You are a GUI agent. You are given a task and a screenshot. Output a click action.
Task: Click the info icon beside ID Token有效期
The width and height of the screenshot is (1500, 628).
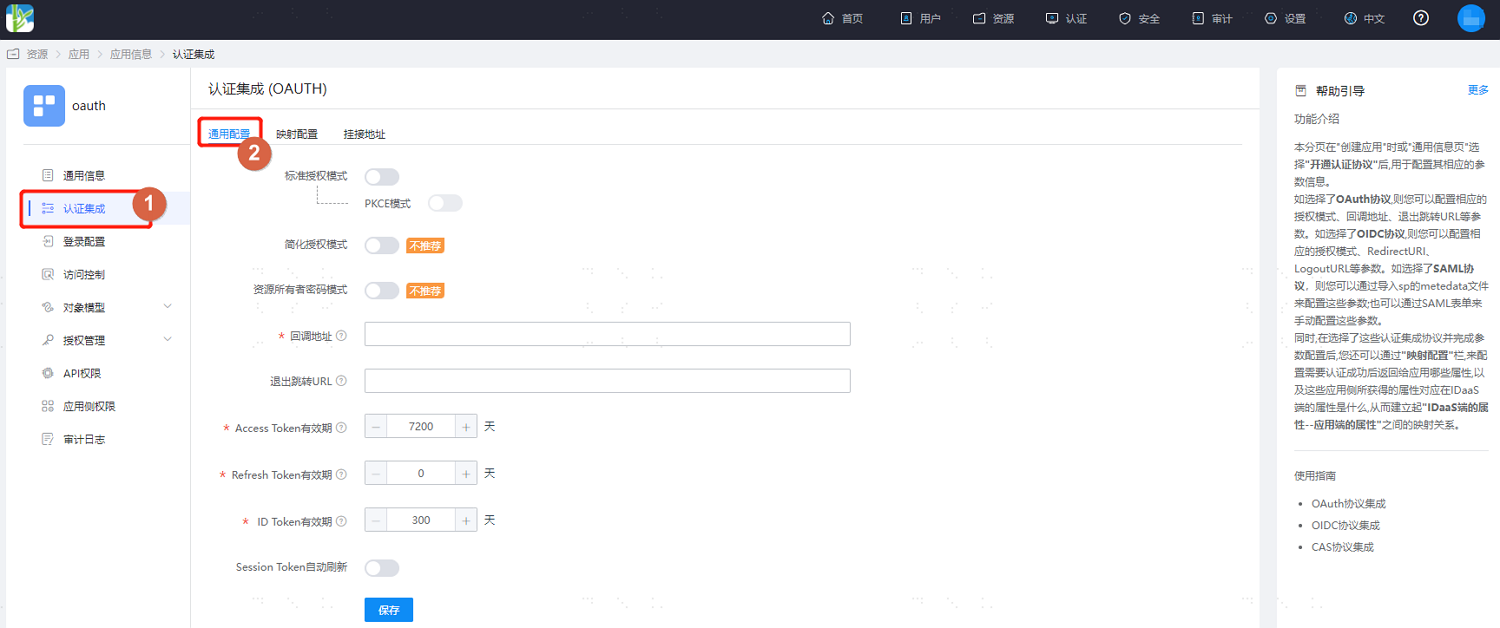point(342,521)
